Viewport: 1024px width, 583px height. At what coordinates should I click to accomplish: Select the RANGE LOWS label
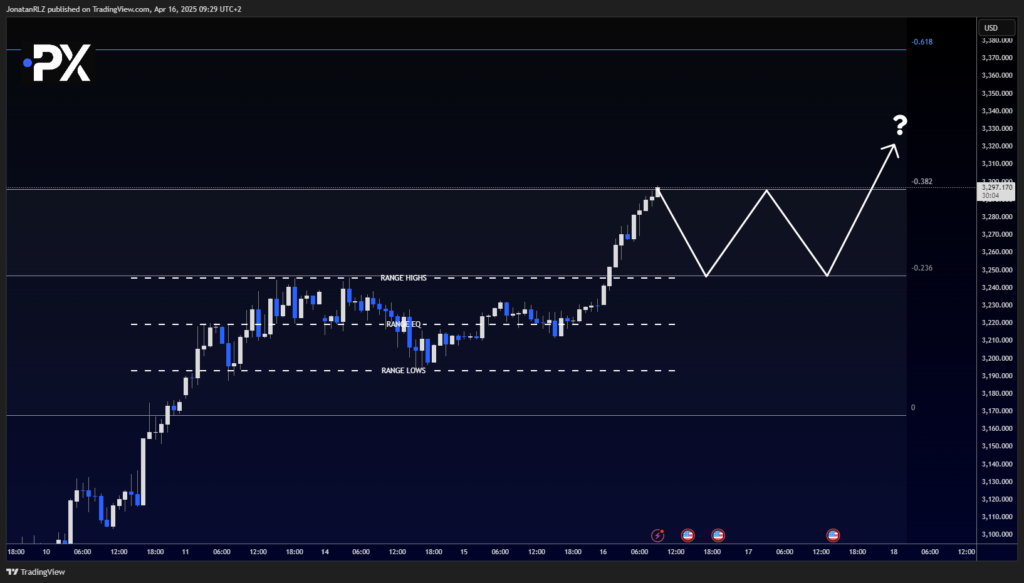[403, 371]
